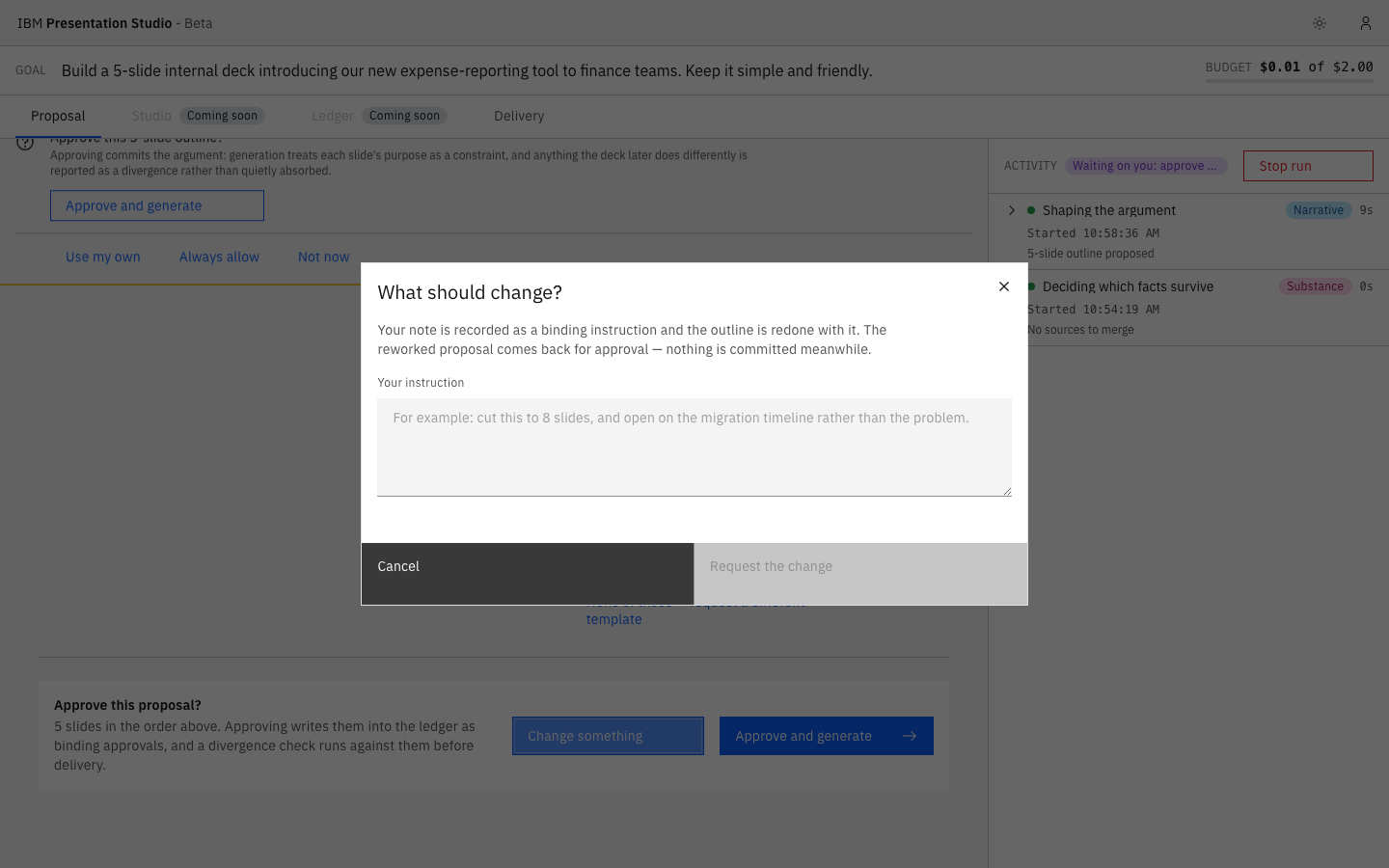Screen dimensions: 1389x868
Task: Click the blue 'Approve and generate' button at bottom
Action: click(x=827, y=736)
